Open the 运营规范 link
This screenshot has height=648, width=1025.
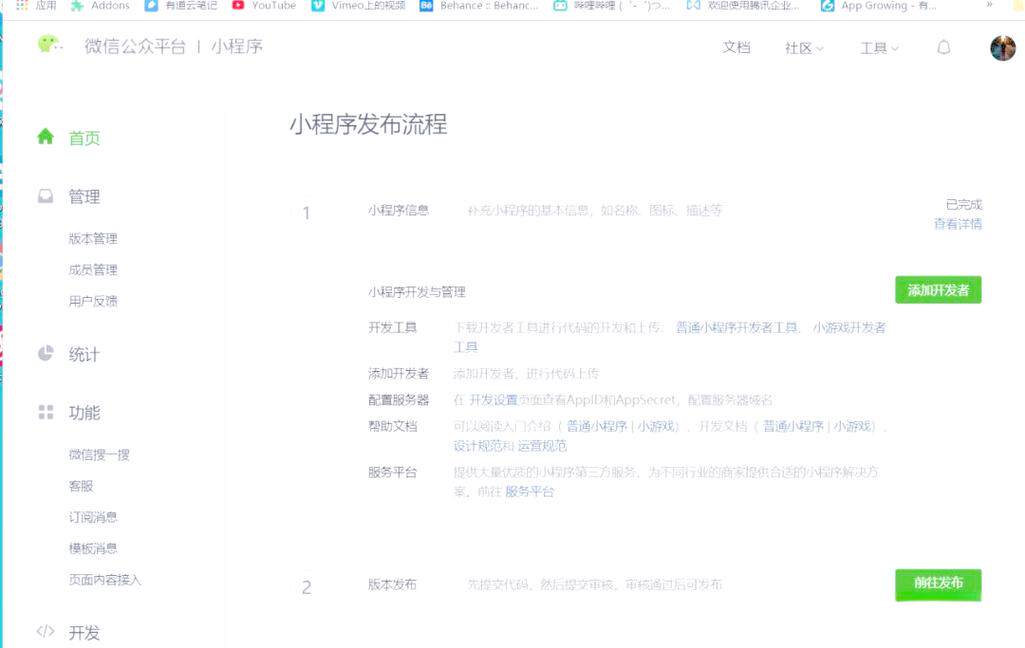coord(542,445)
